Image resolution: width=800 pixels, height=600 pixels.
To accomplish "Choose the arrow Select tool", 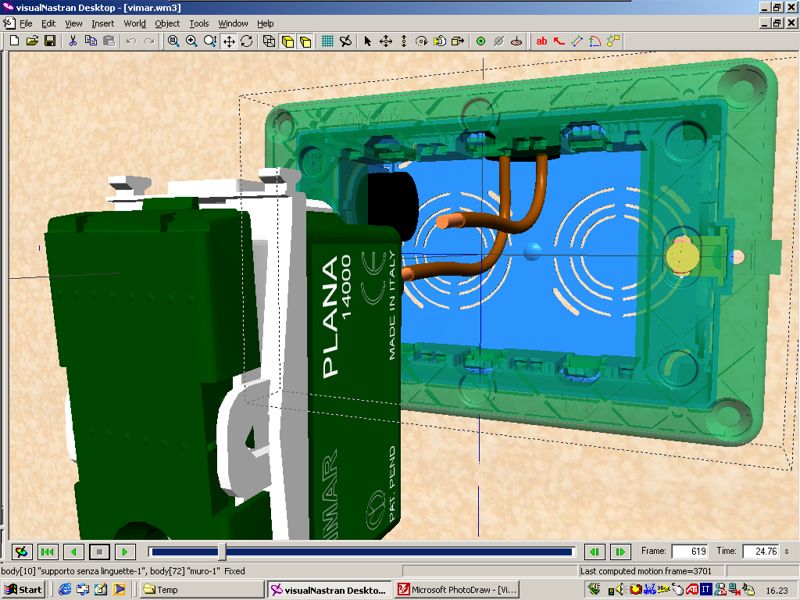I will pyautogui.click(x=367, y=41).
